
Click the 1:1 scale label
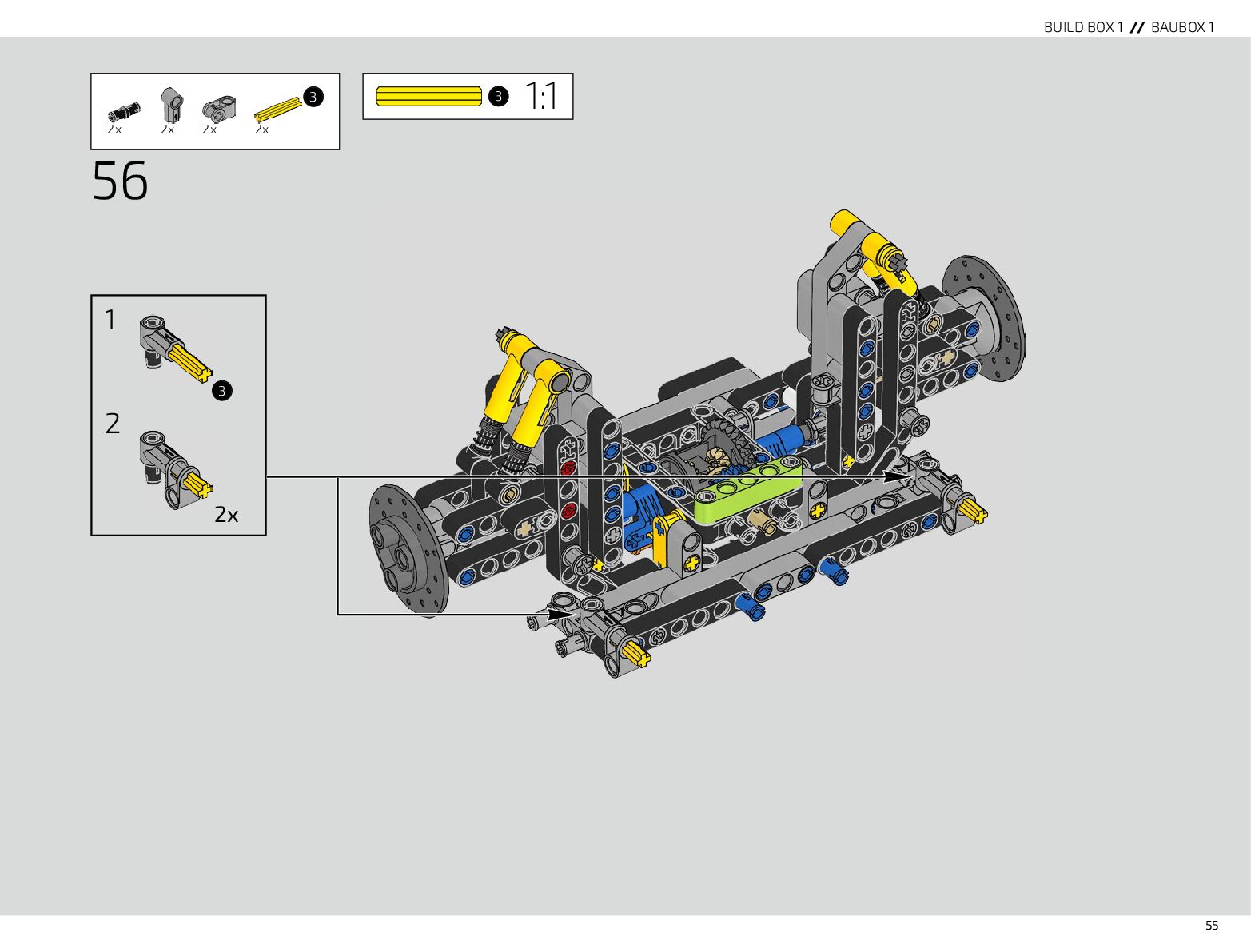542,97
